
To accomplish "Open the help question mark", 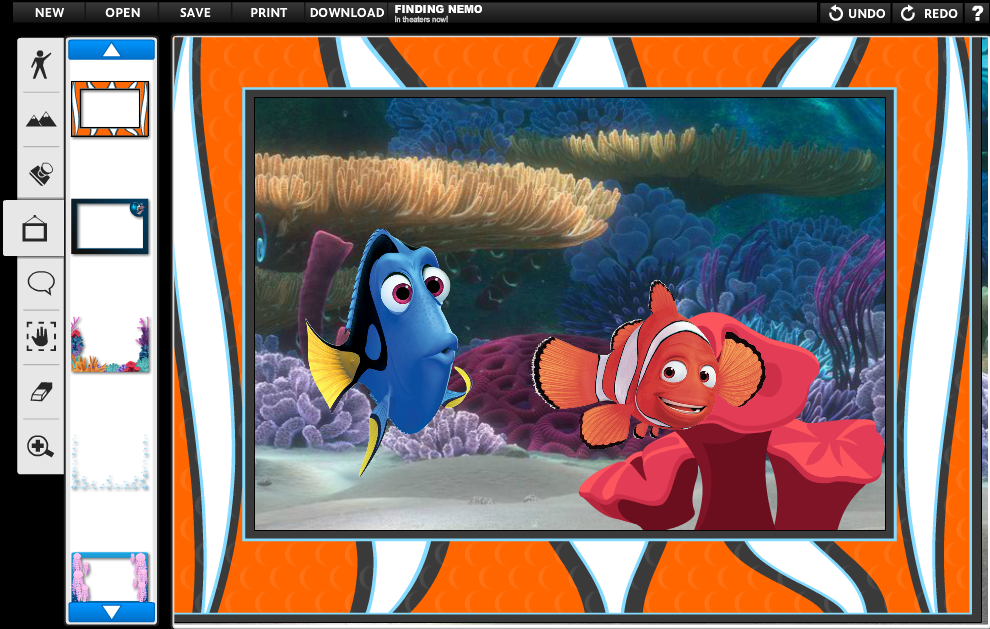I will (x=978, y=13).
